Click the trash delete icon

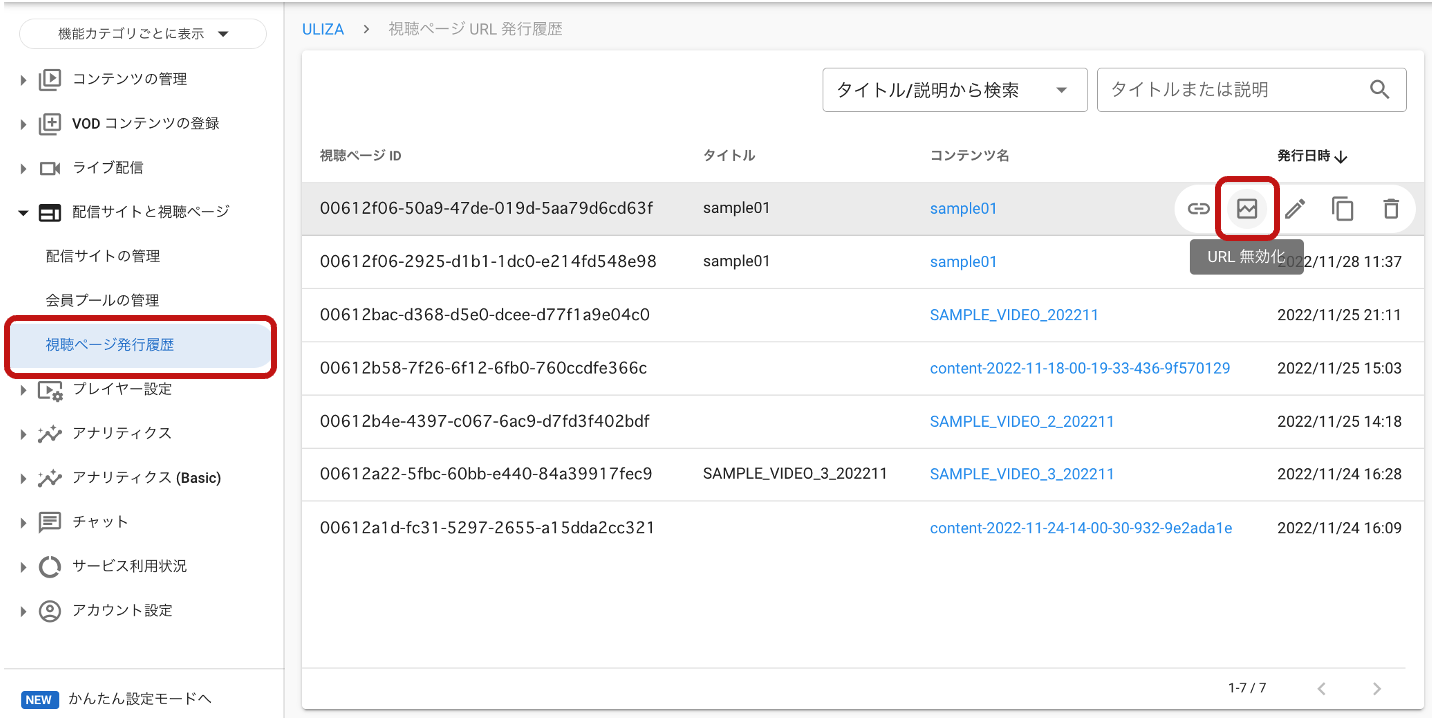[1391, 209]
